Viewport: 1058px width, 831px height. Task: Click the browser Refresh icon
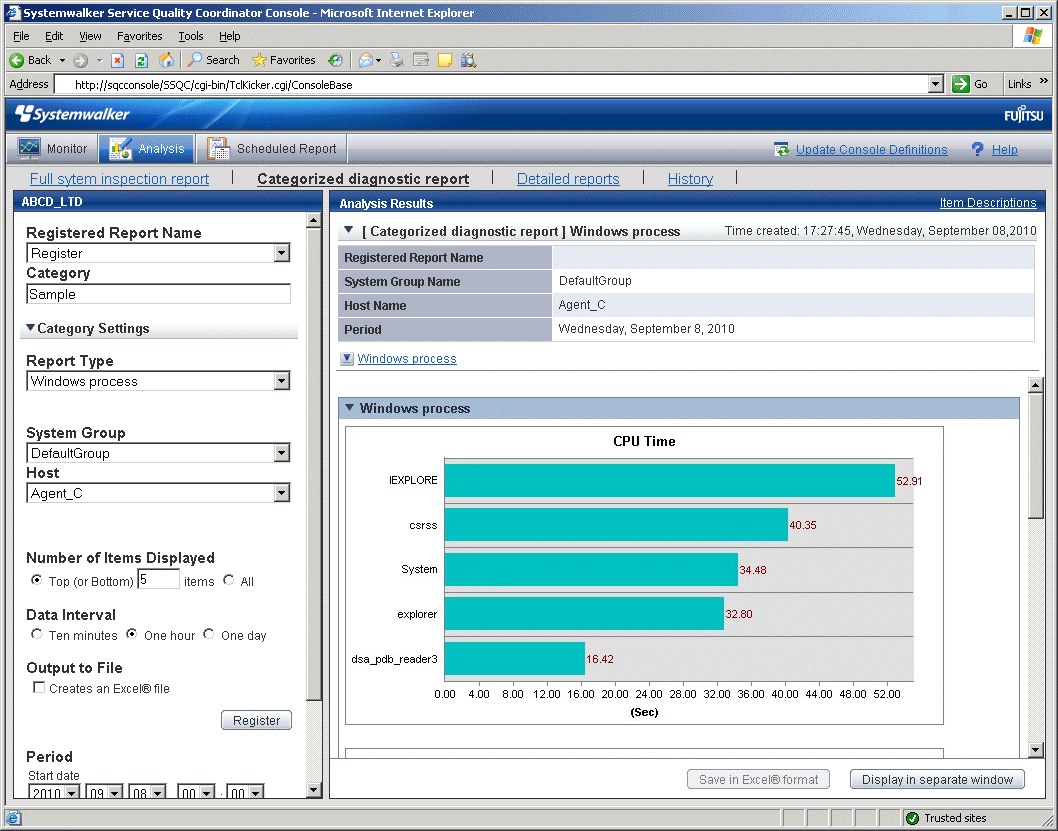141,60
